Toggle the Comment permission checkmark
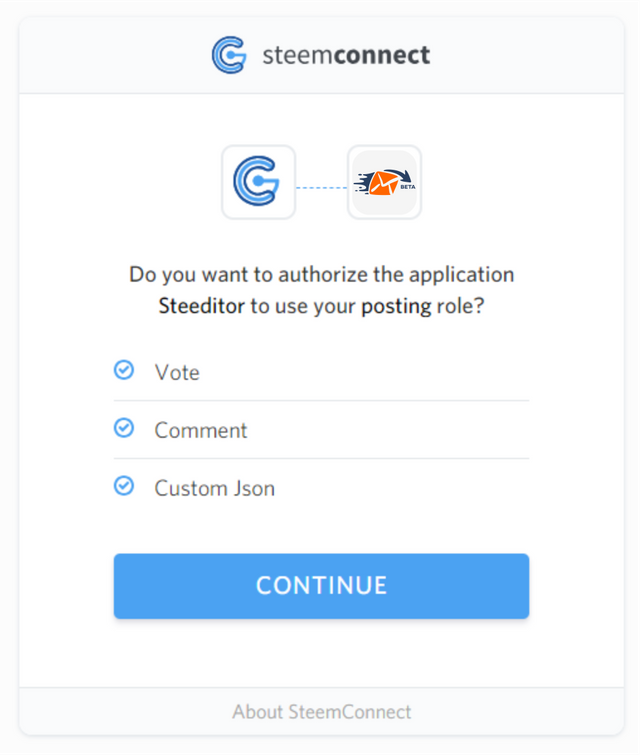The image size is (640, 755). click(x=124, y=428)
